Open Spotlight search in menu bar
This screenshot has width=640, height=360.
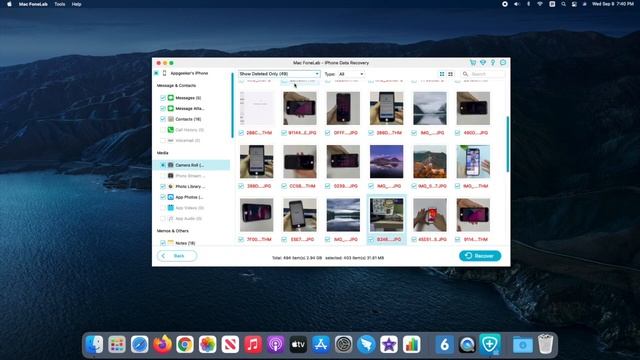pyautogui.click(x=563, y=4)
